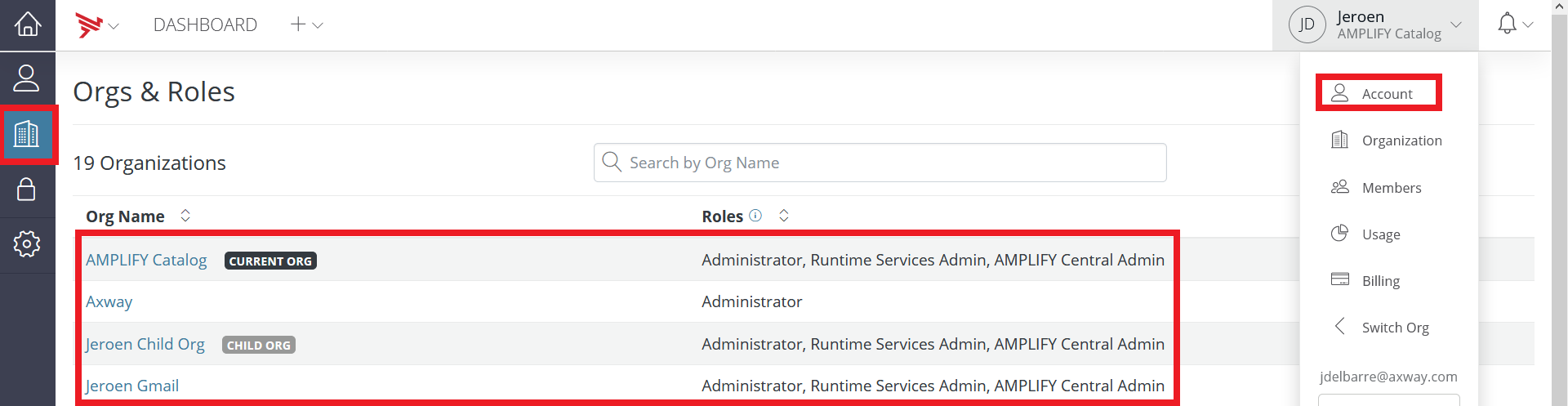This screenshot has width=1568, height=406.
Task: Sort the list by Org Name
Action: (185, 216)
